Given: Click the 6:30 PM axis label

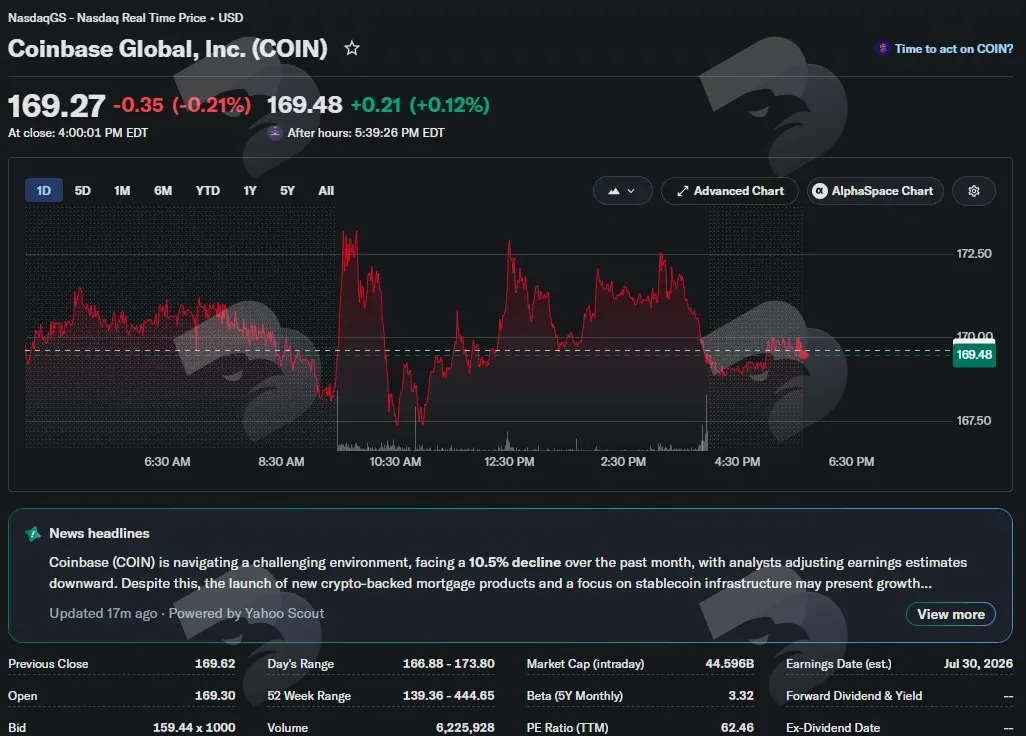Looking at the screenshot, I should click(x=851, y=462).
